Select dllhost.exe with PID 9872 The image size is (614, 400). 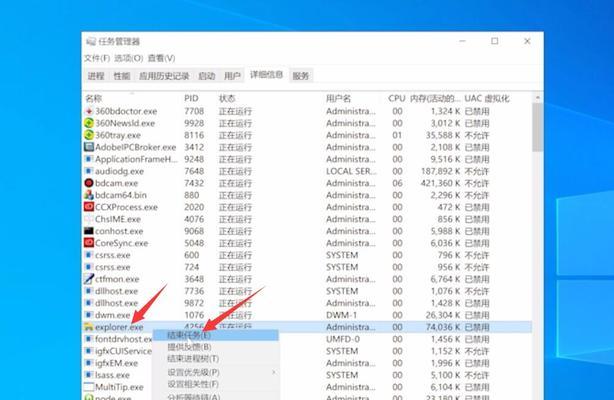307,303
